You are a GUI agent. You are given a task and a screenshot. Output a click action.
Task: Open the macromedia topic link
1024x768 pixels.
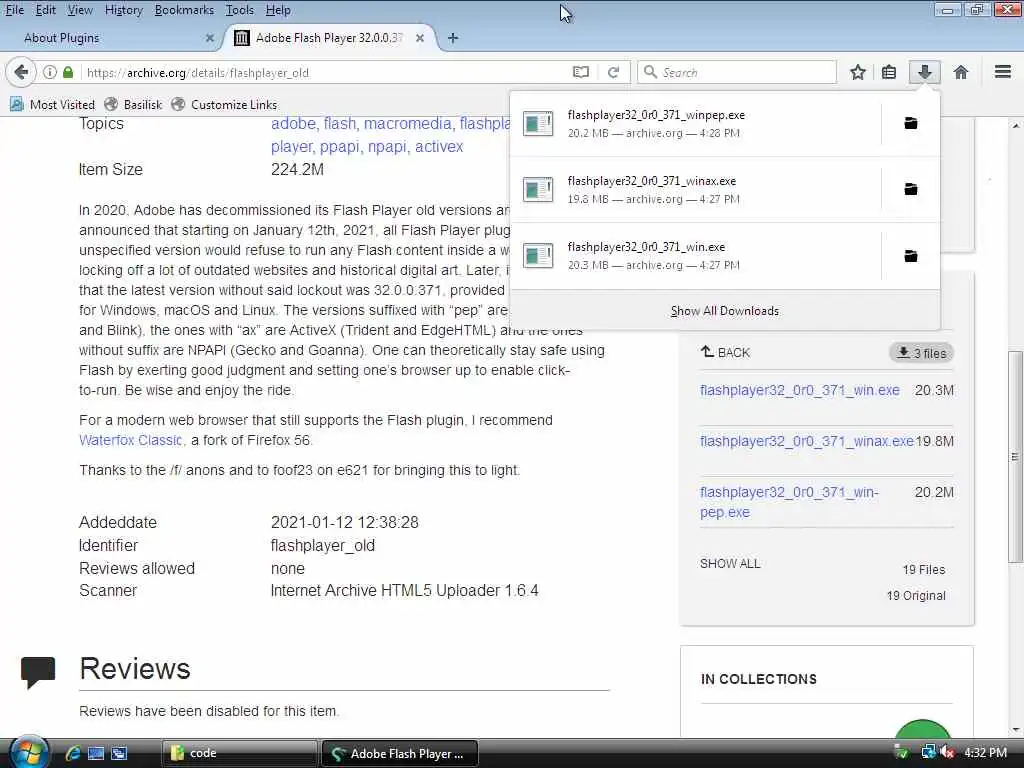pos(408,123)
